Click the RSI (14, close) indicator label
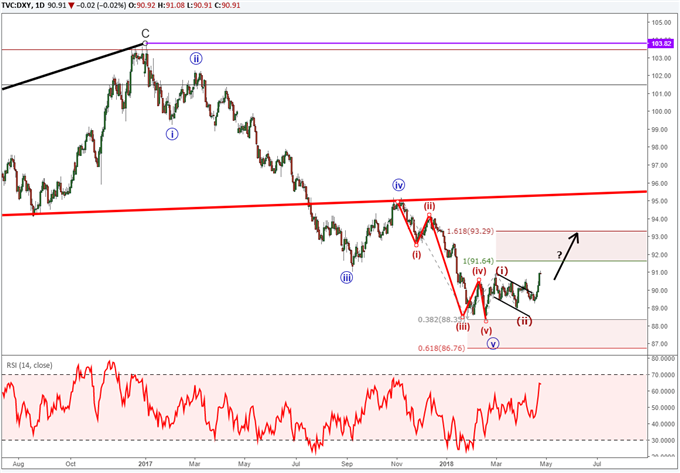 pos(29,365)
